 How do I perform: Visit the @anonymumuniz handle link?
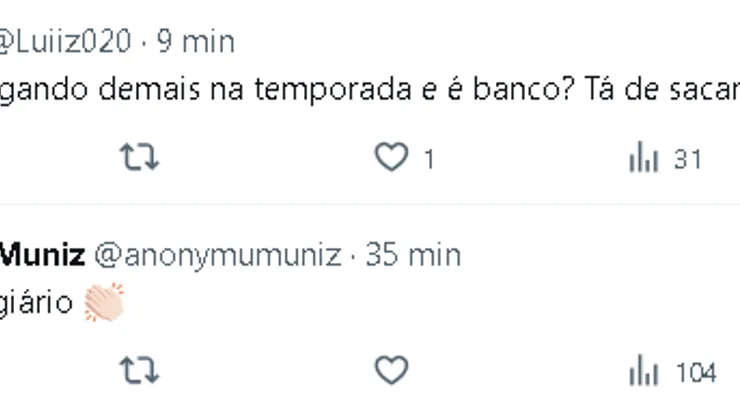[x=218, y=255]
